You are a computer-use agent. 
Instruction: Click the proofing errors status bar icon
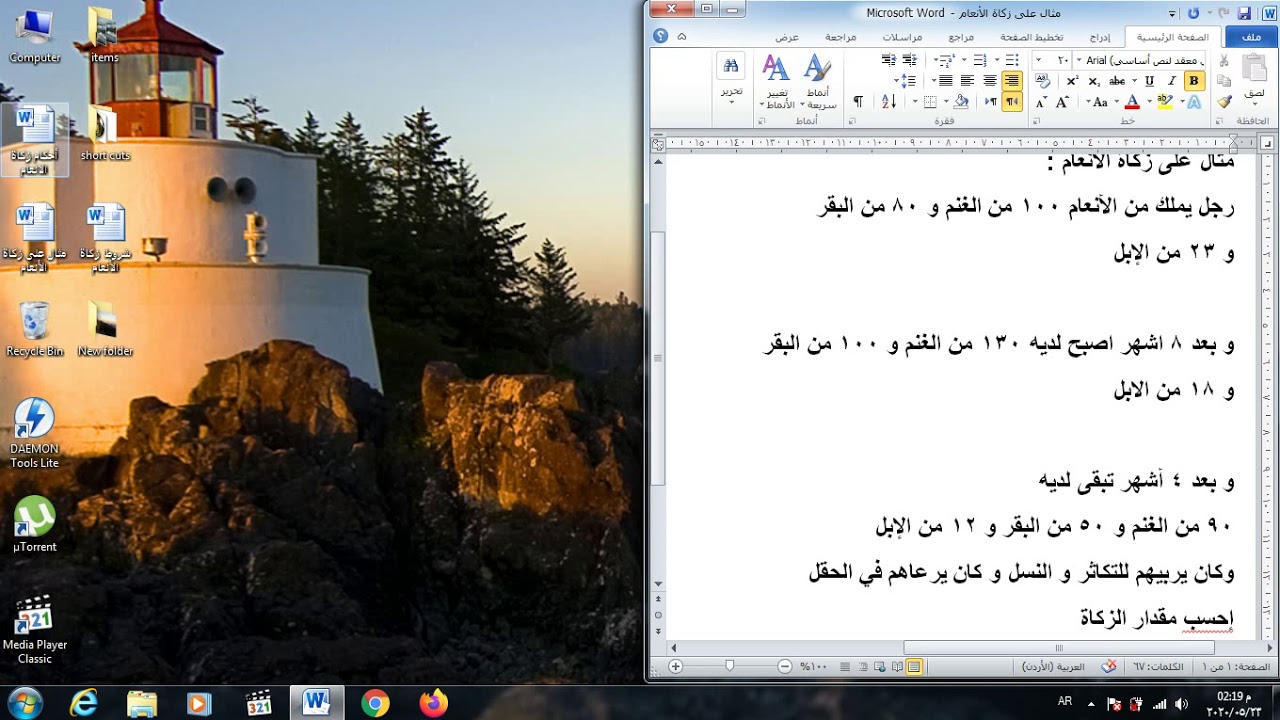[1109, 666]
